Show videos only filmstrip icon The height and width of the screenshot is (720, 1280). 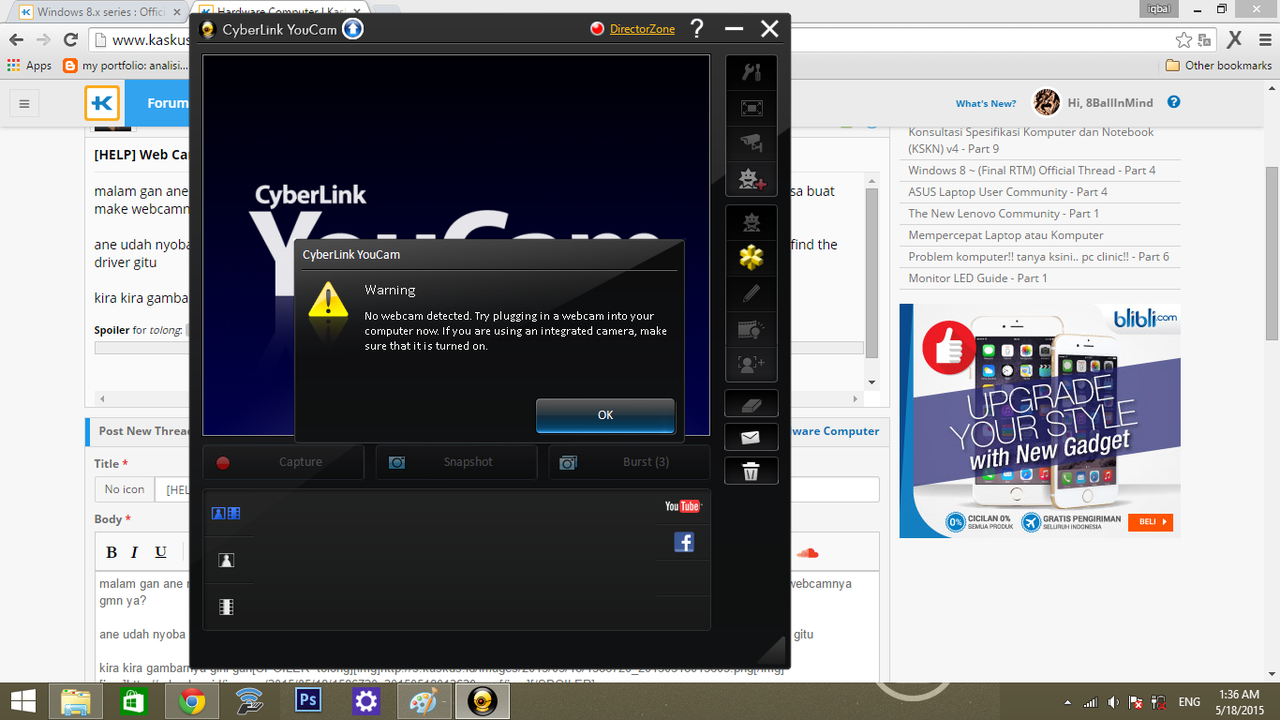[226, 606]
